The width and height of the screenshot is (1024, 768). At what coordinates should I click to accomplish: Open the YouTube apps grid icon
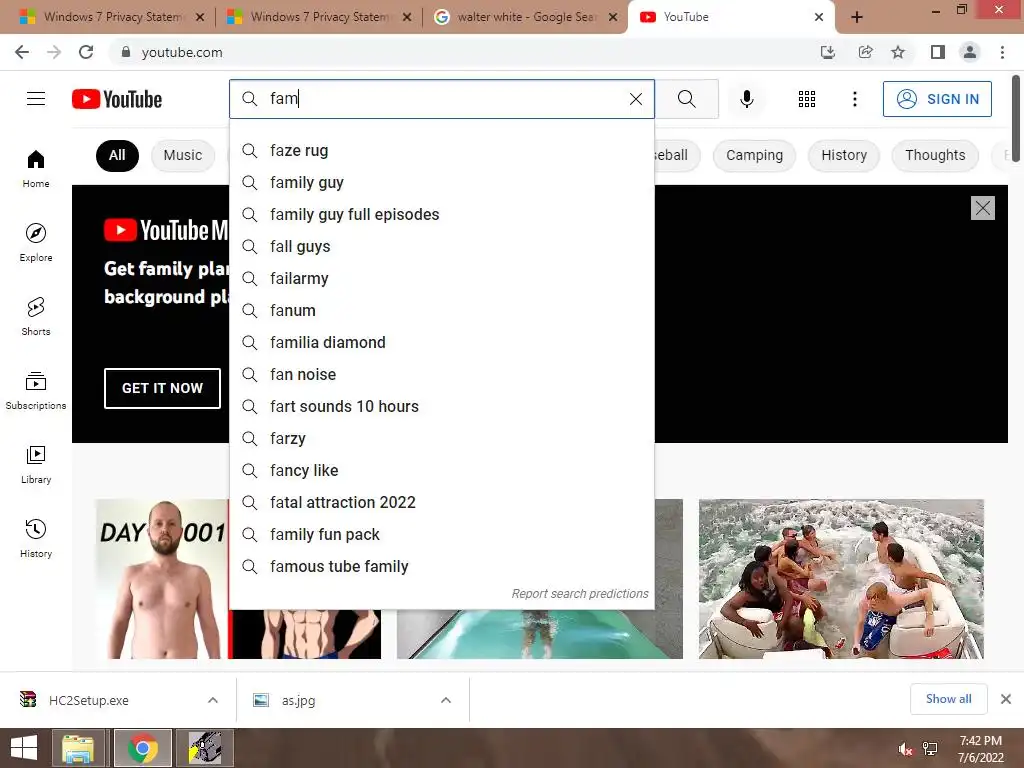(x=807, y=99)
